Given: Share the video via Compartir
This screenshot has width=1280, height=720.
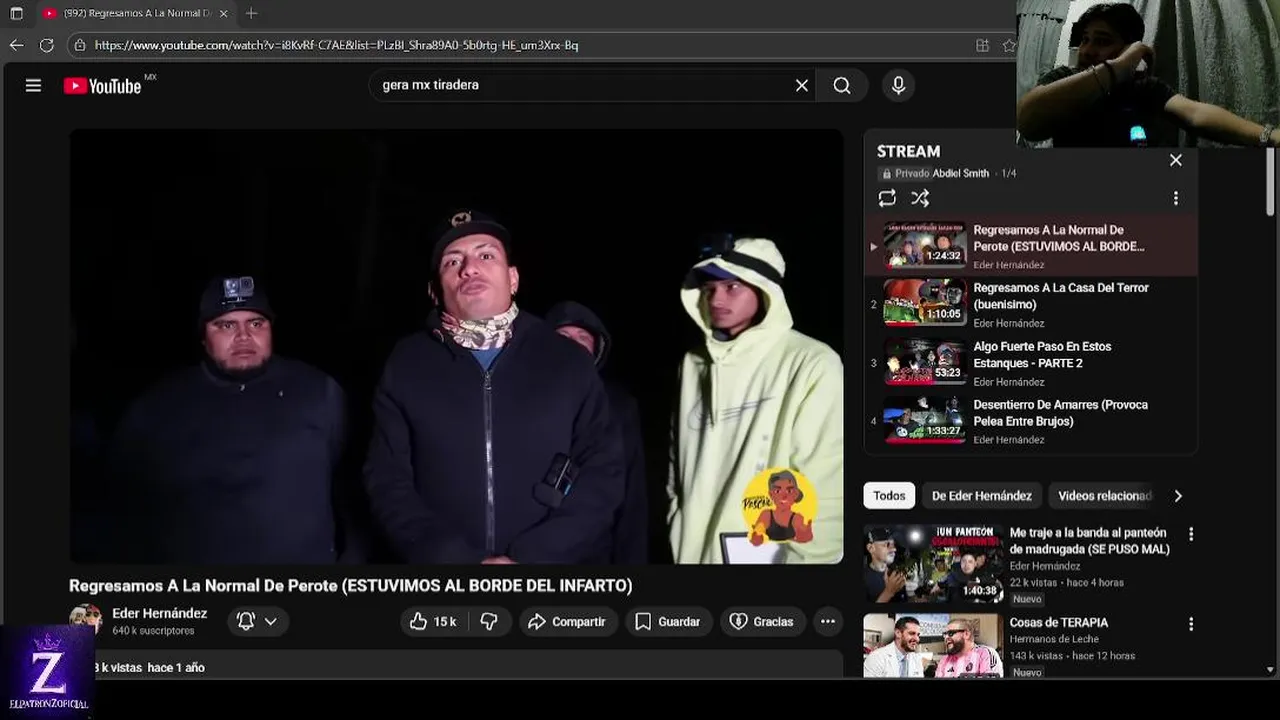Looking at the screenshot, I should pyautogui.click(x=566, y=621).
